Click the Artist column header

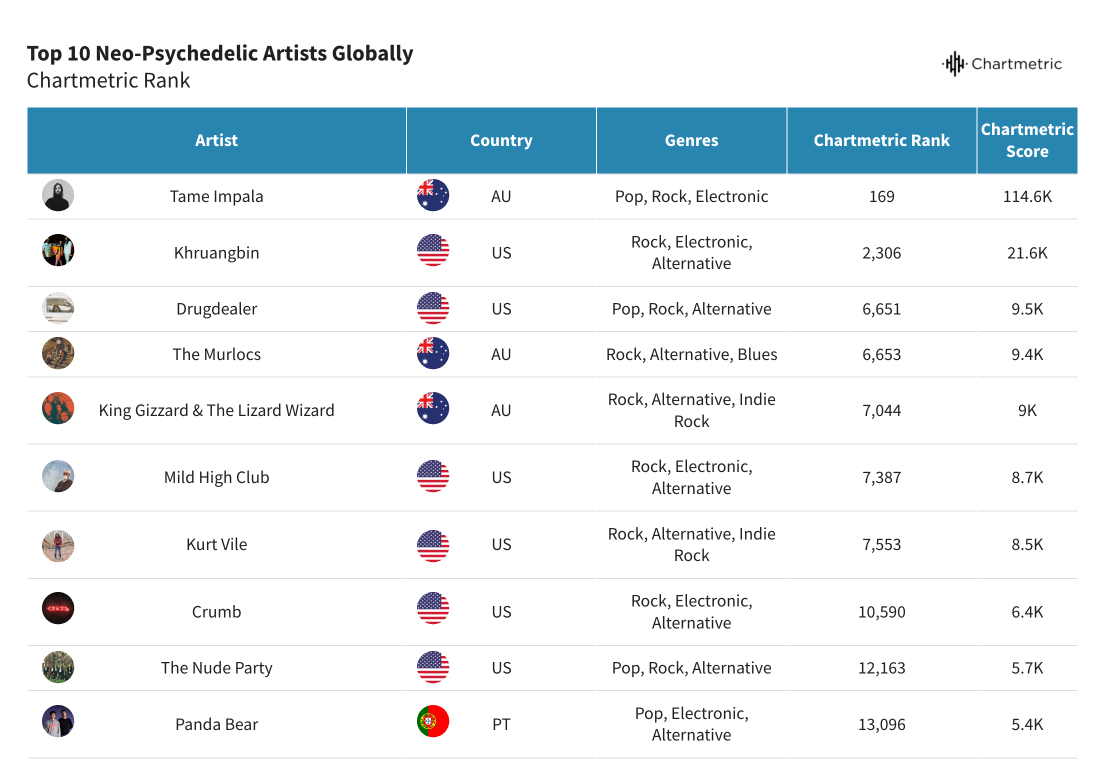[x=216, y=141]
